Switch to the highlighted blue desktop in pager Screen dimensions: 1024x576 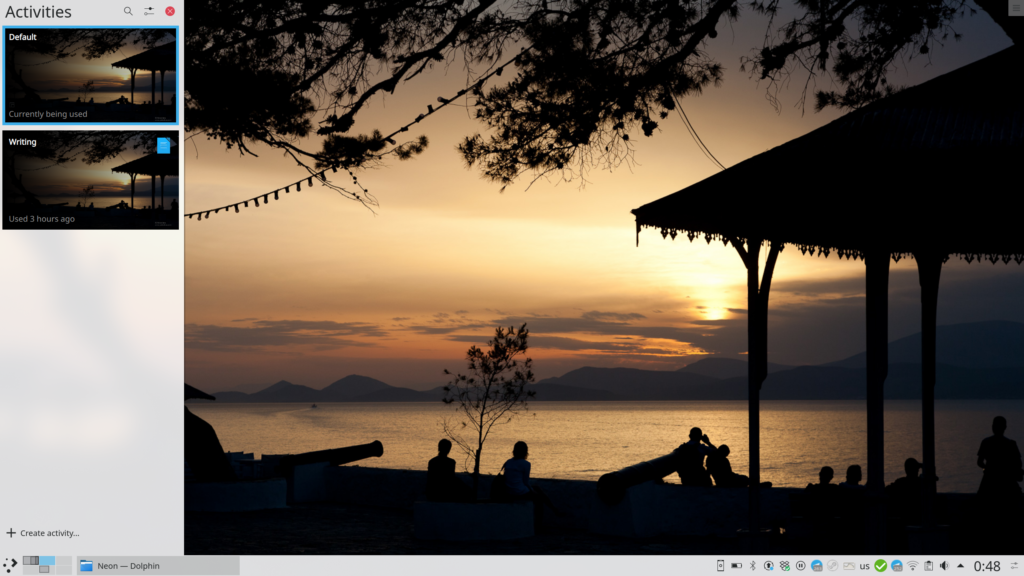coord(47,561)
